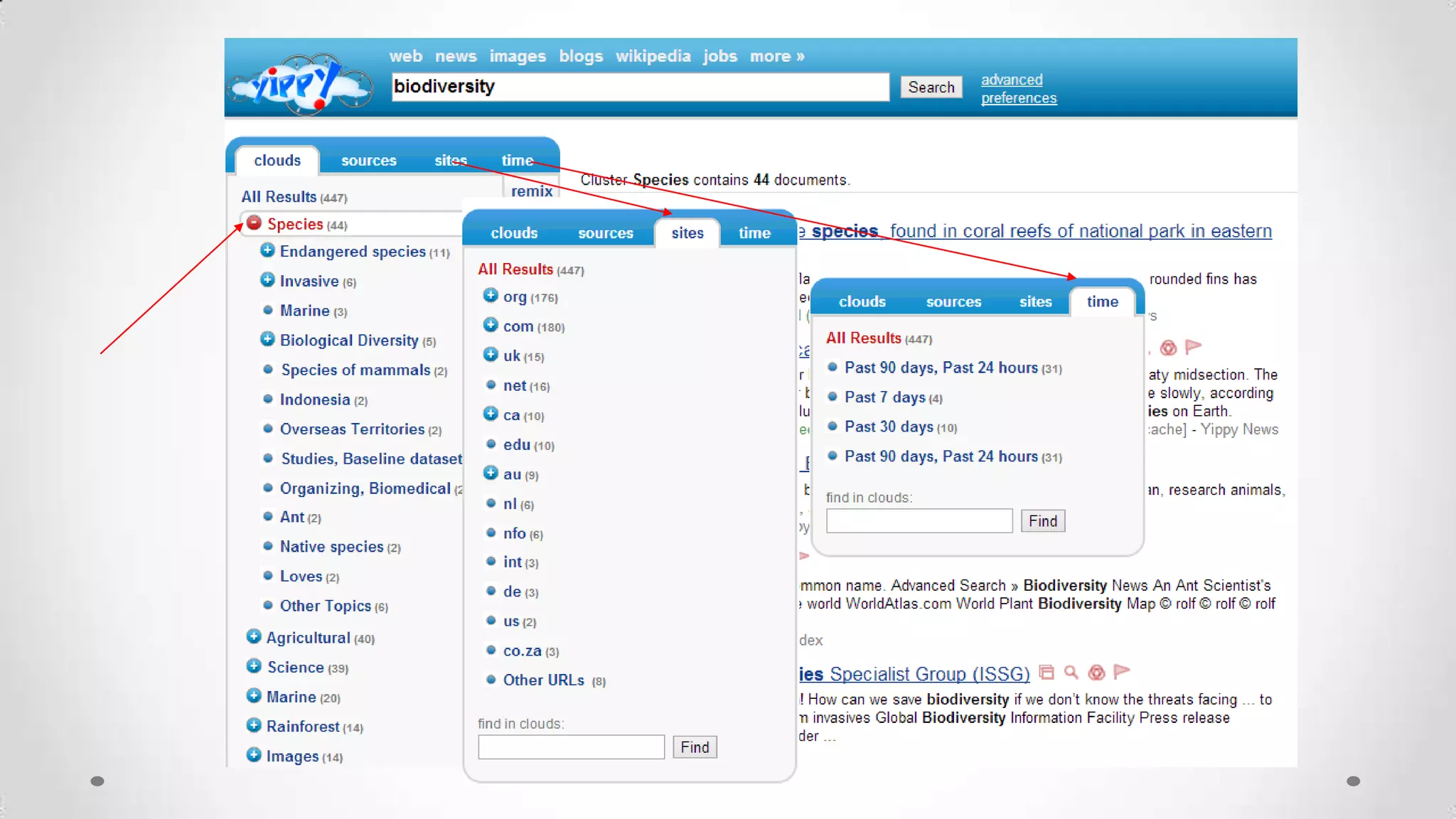Click the biodiversity search query field

coord(640,87)
